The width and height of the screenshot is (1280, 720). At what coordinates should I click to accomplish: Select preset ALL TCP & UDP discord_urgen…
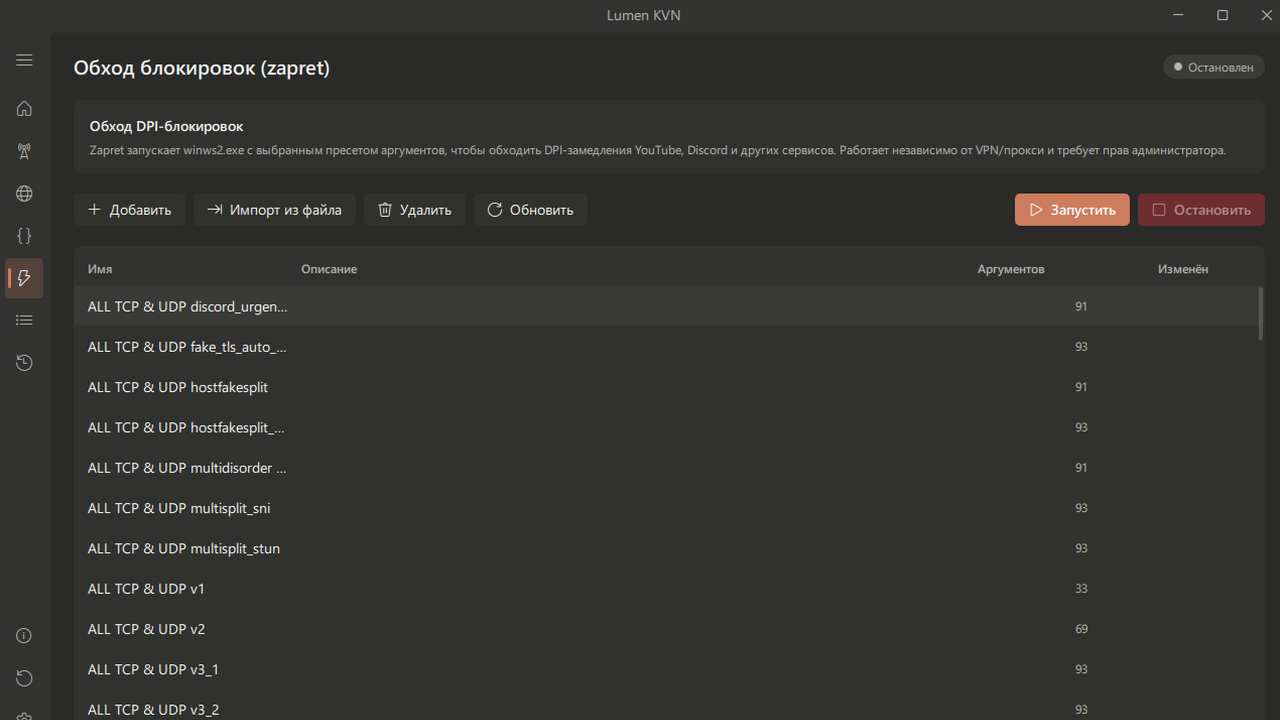pos(667,306)
